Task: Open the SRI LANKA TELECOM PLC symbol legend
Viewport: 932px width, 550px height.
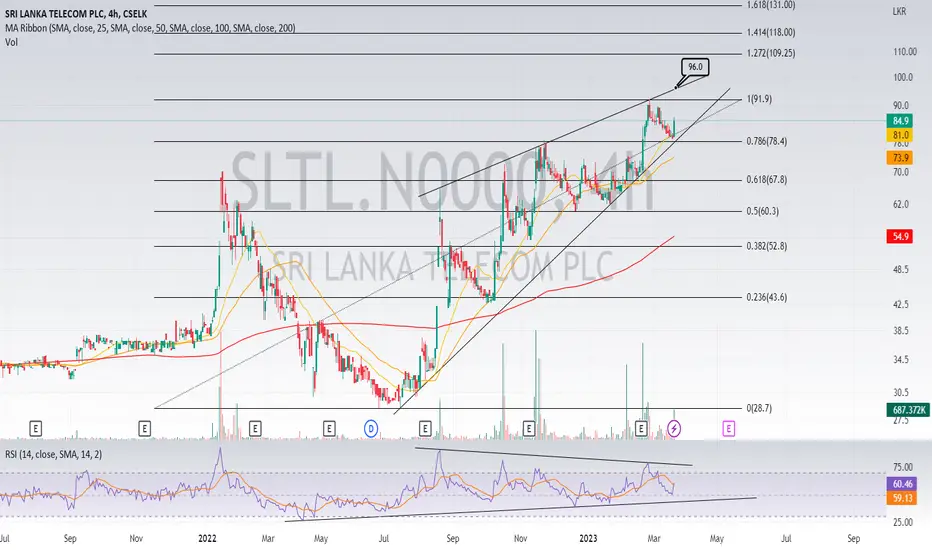Action: pos(76,14)
